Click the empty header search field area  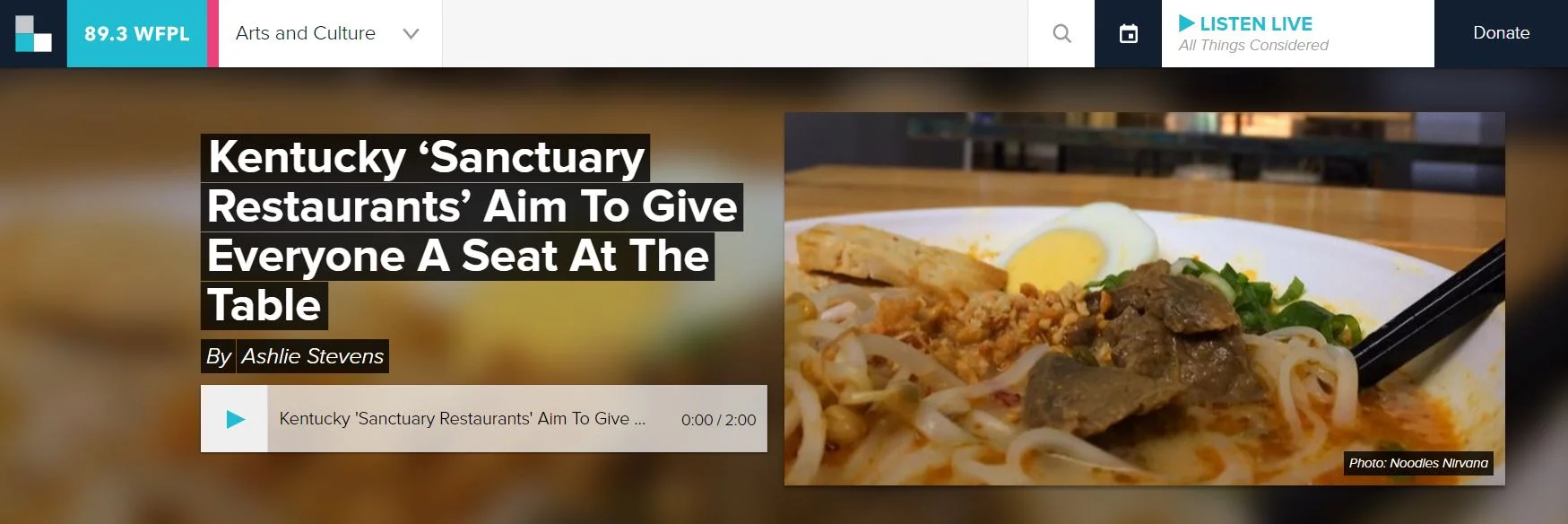pyautogui.click(x=735, y=33)
